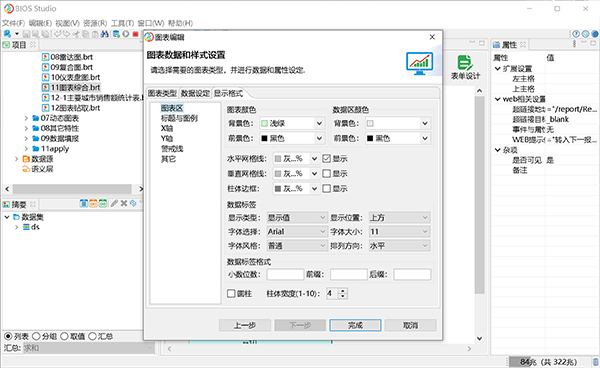Click the save floppy icon in the toolbar
The height and width of the screenshot is (368, 600).
[x=26, y=34]
